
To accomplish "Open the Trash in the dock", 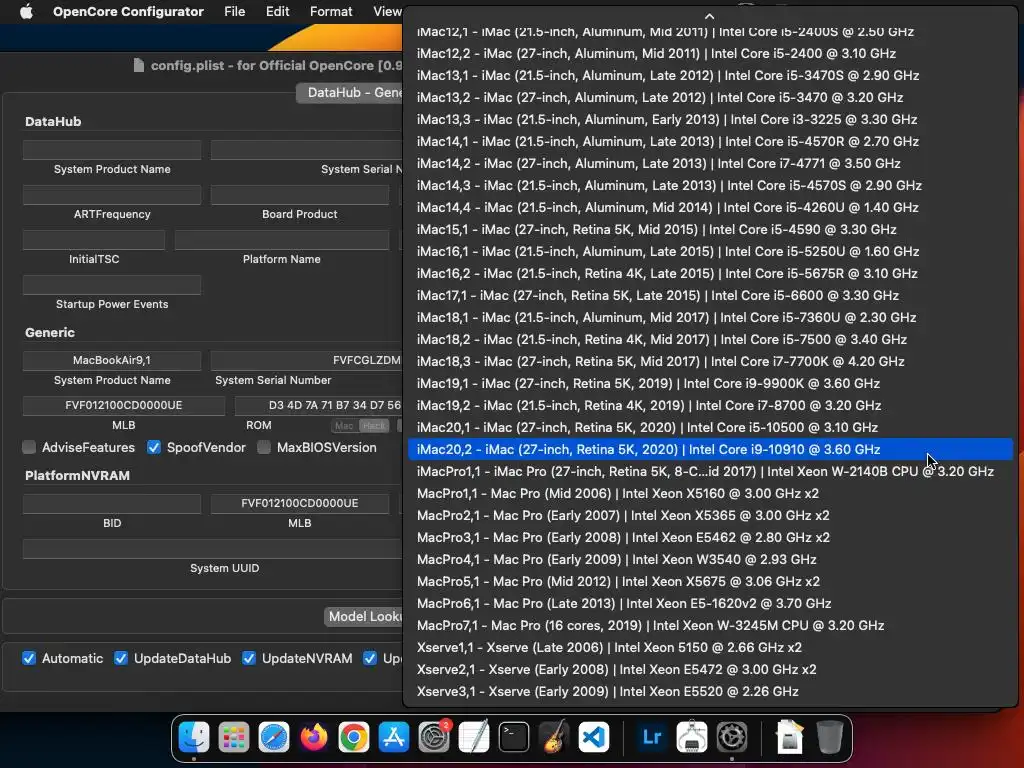I will coord(830,737).
